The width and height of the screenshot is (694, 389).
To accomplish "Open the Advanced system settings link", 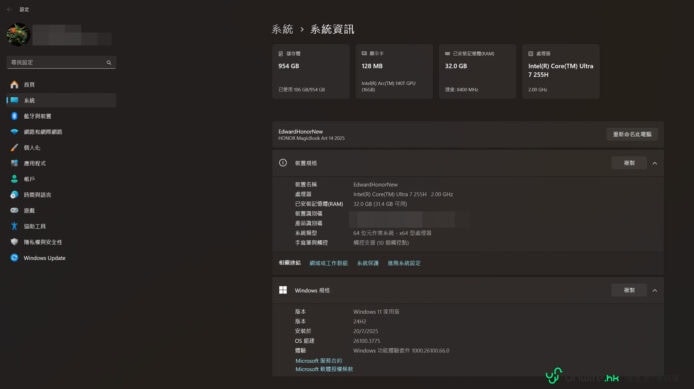I will point(404,263).
